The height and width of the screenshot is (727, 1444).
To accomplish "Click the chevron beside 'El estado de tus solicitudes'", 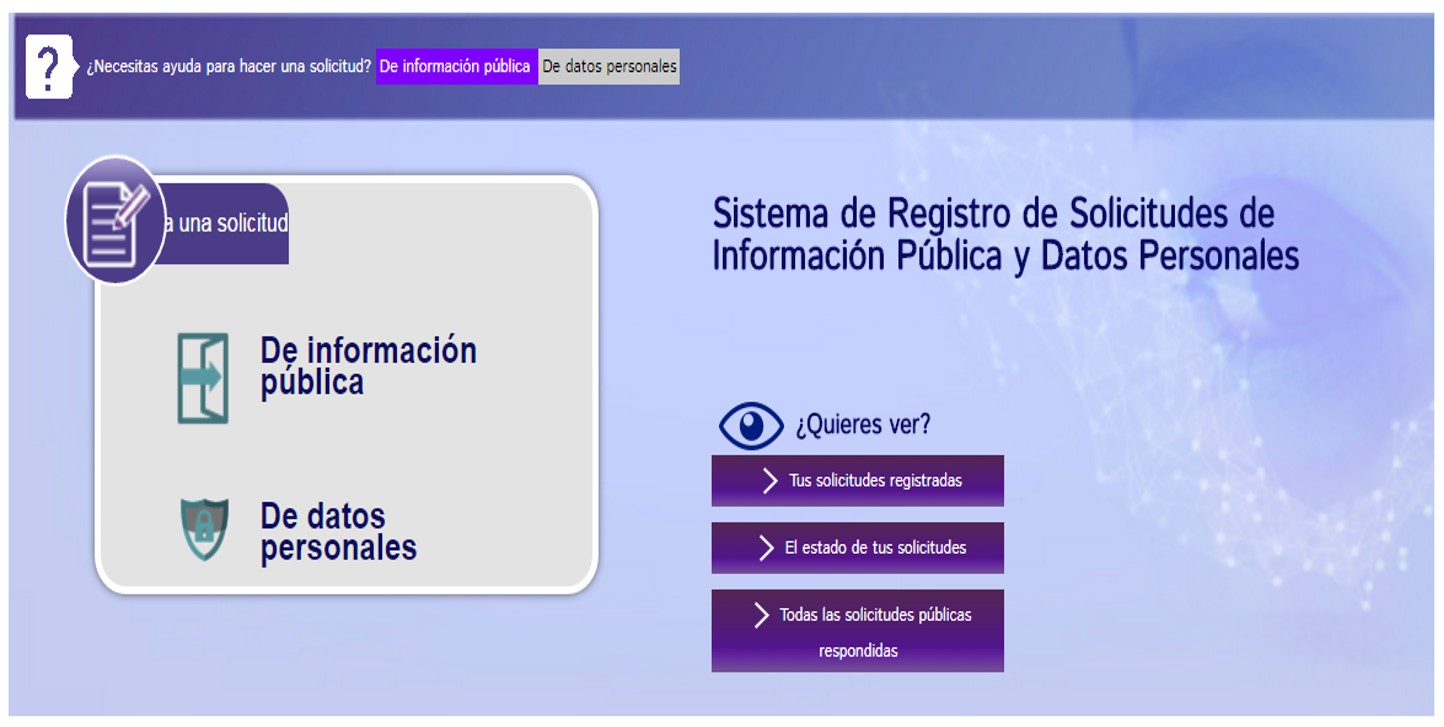I will tap(766, 548).
